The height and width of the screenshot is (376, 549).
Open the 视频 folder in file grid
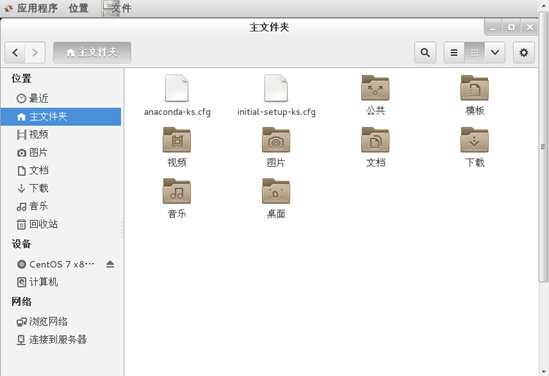pyautogui.click(x=177, y=140)
